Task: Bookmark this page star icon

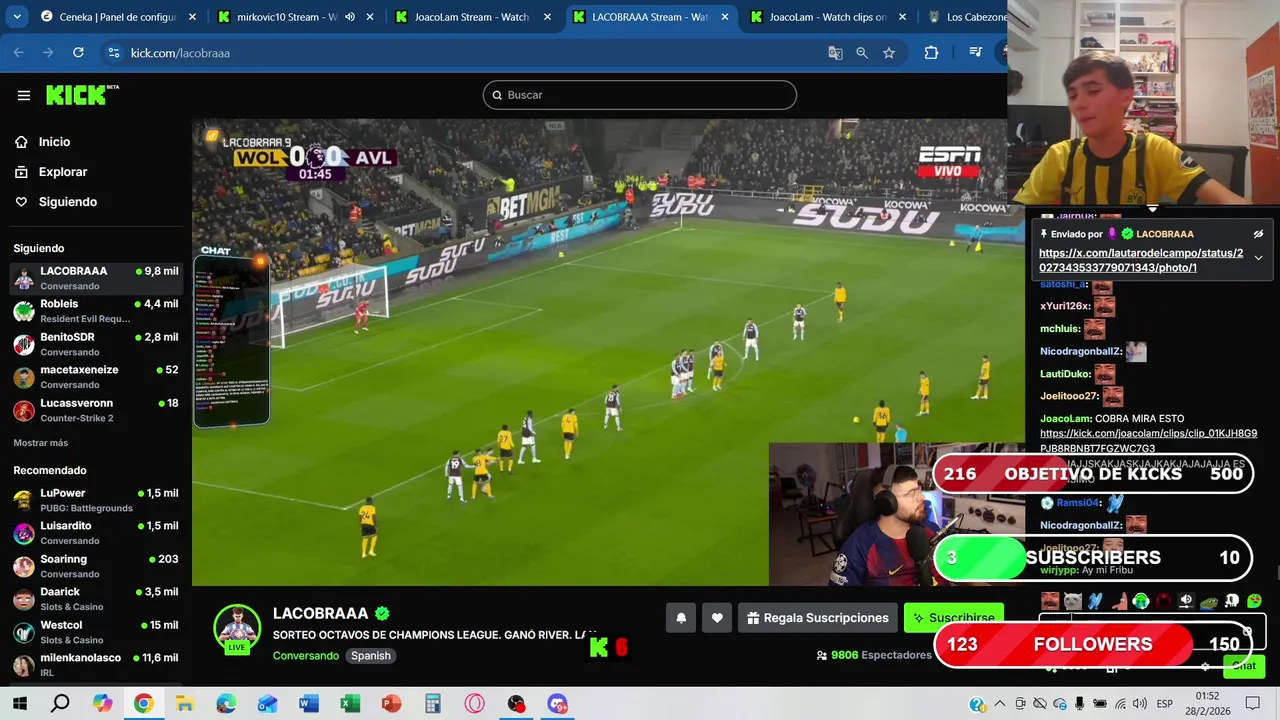Action: (x=889, y=53)
